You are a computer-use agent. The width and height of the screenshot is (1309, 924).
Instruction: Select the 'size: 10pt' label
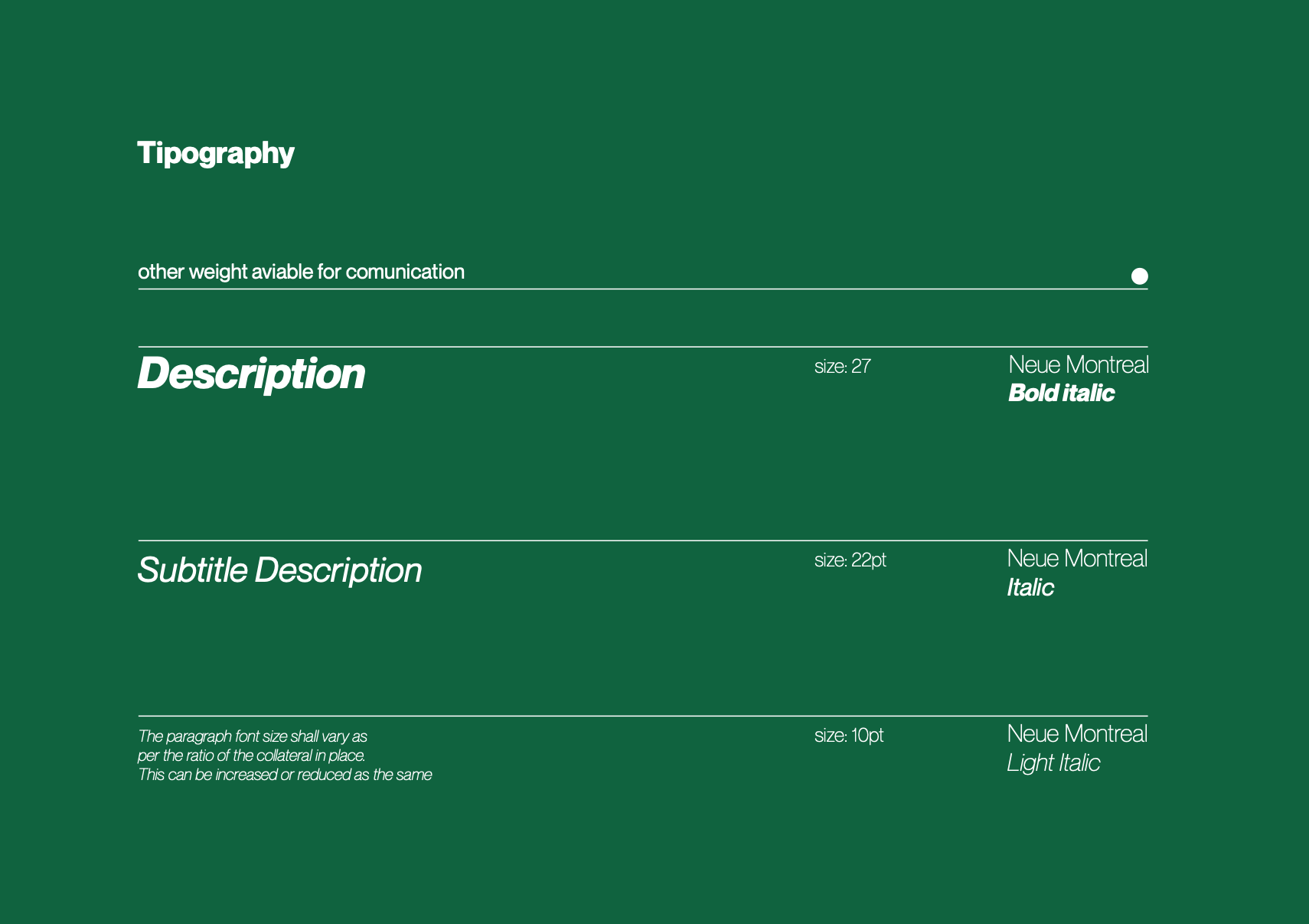click(x=848, y=736)
